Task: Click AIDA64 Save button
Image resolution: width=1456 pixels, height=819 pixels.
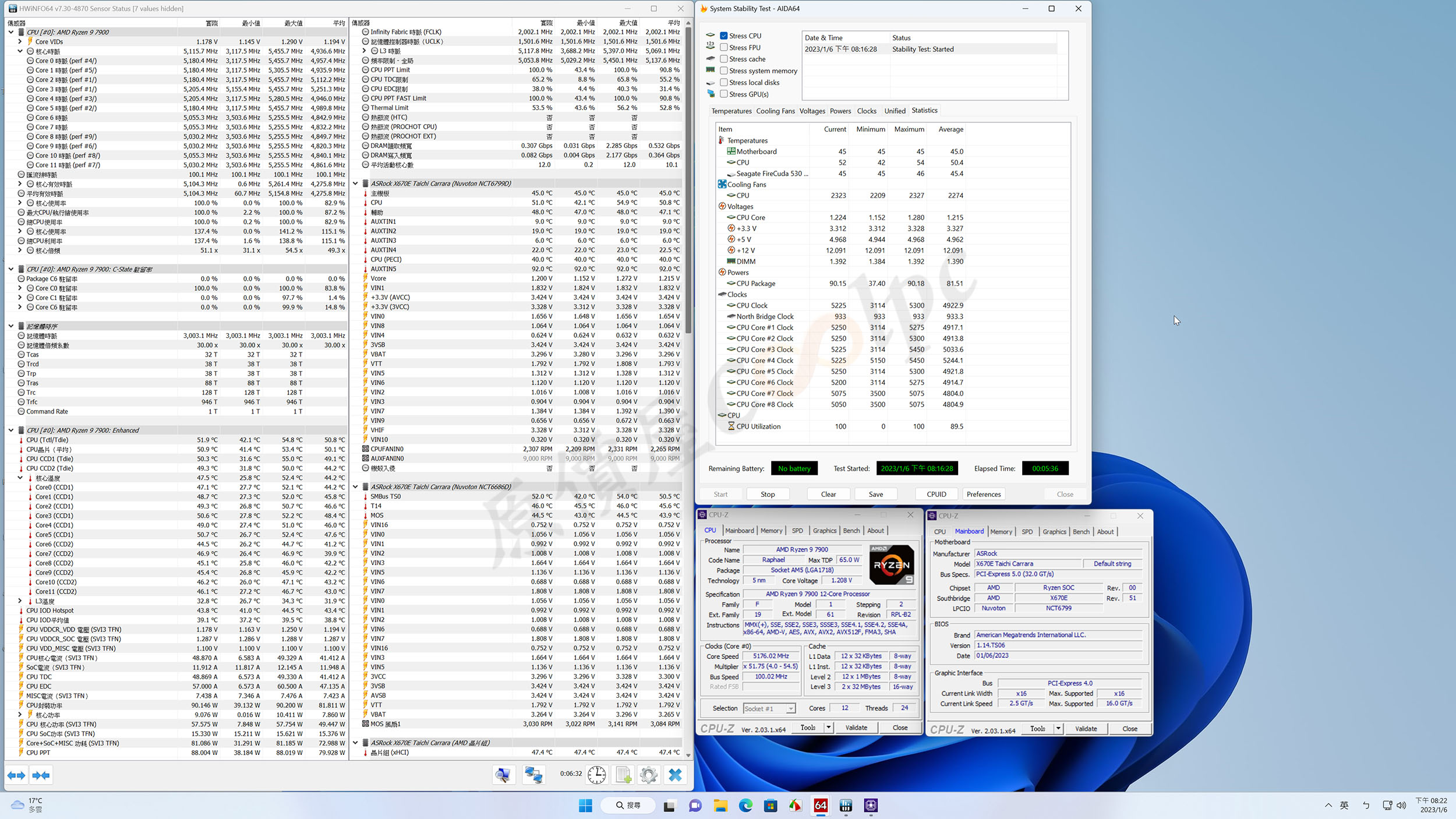Action: pyautogui.click(x=876, y=495)
